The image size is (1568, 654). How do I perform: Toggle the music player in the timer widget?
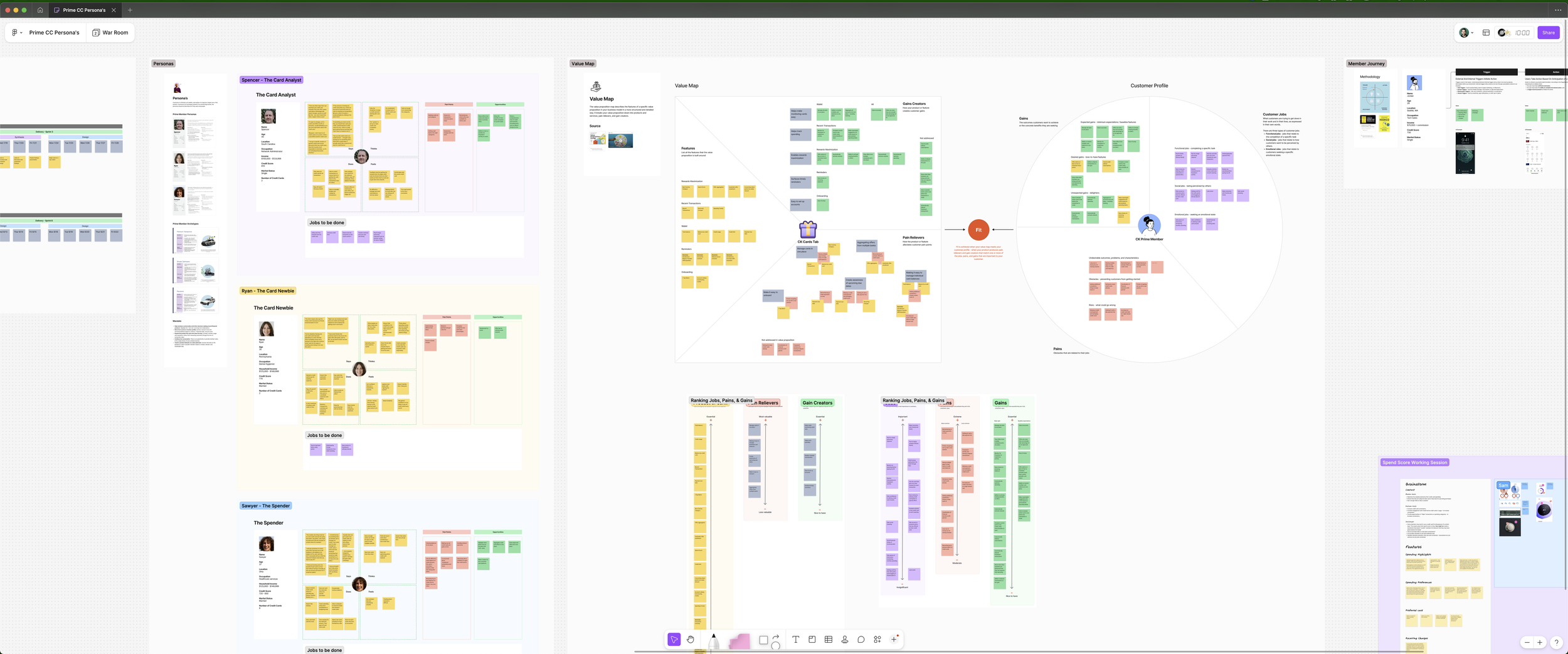[x=1503, y=32]
